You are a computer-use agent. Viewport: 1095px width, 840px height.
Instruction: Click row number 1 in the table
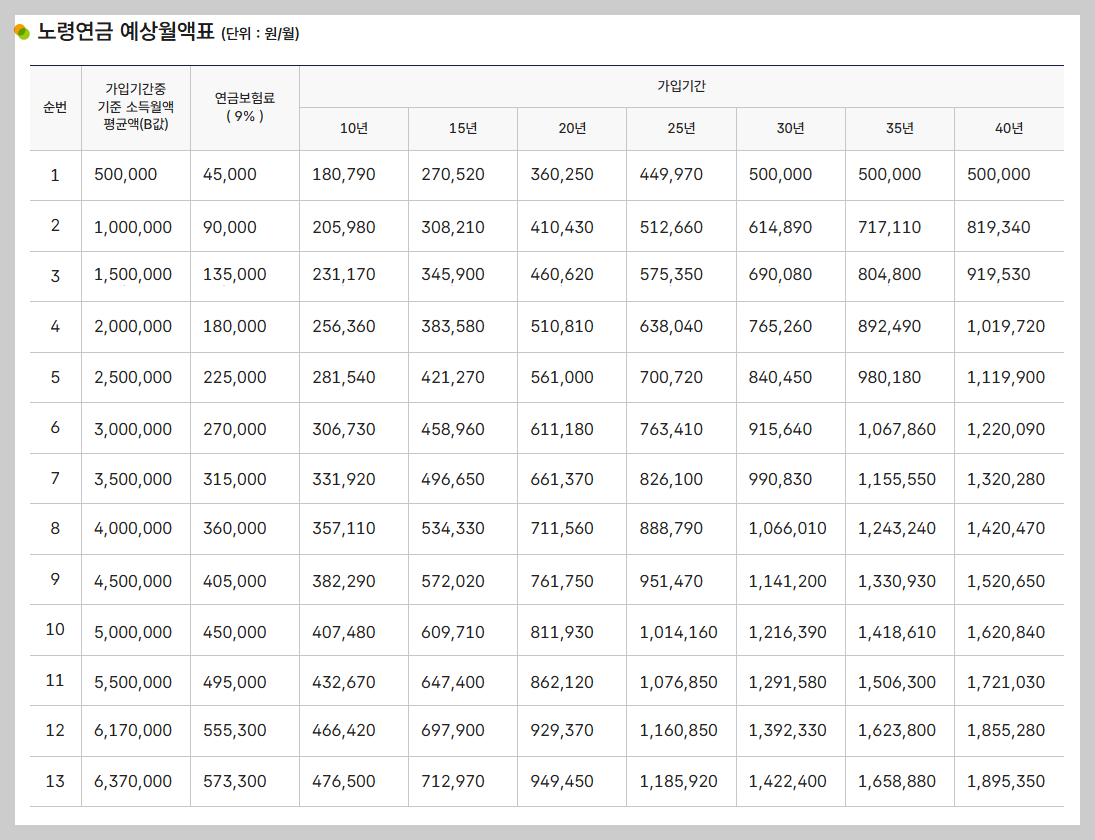[55, 175]
